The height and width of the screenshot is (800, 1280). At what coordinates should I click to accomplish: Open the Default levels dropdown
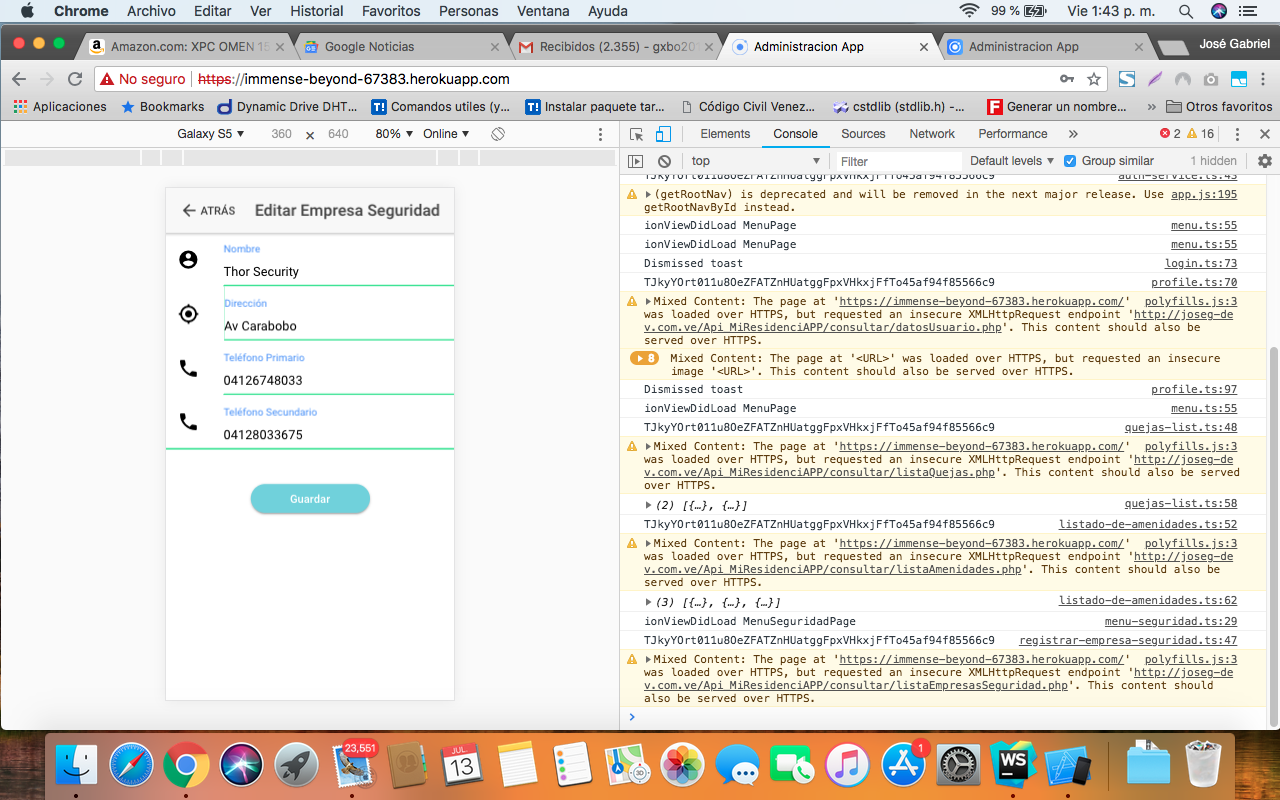(x=1011, y=161)
